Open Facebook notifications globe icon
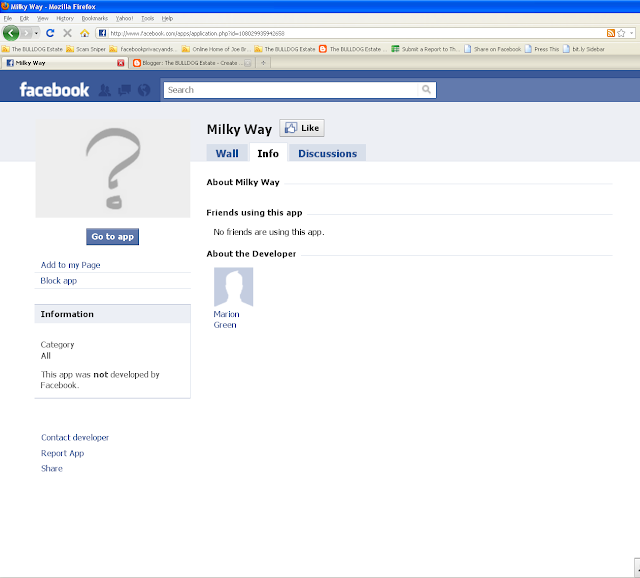 point(144,90)
